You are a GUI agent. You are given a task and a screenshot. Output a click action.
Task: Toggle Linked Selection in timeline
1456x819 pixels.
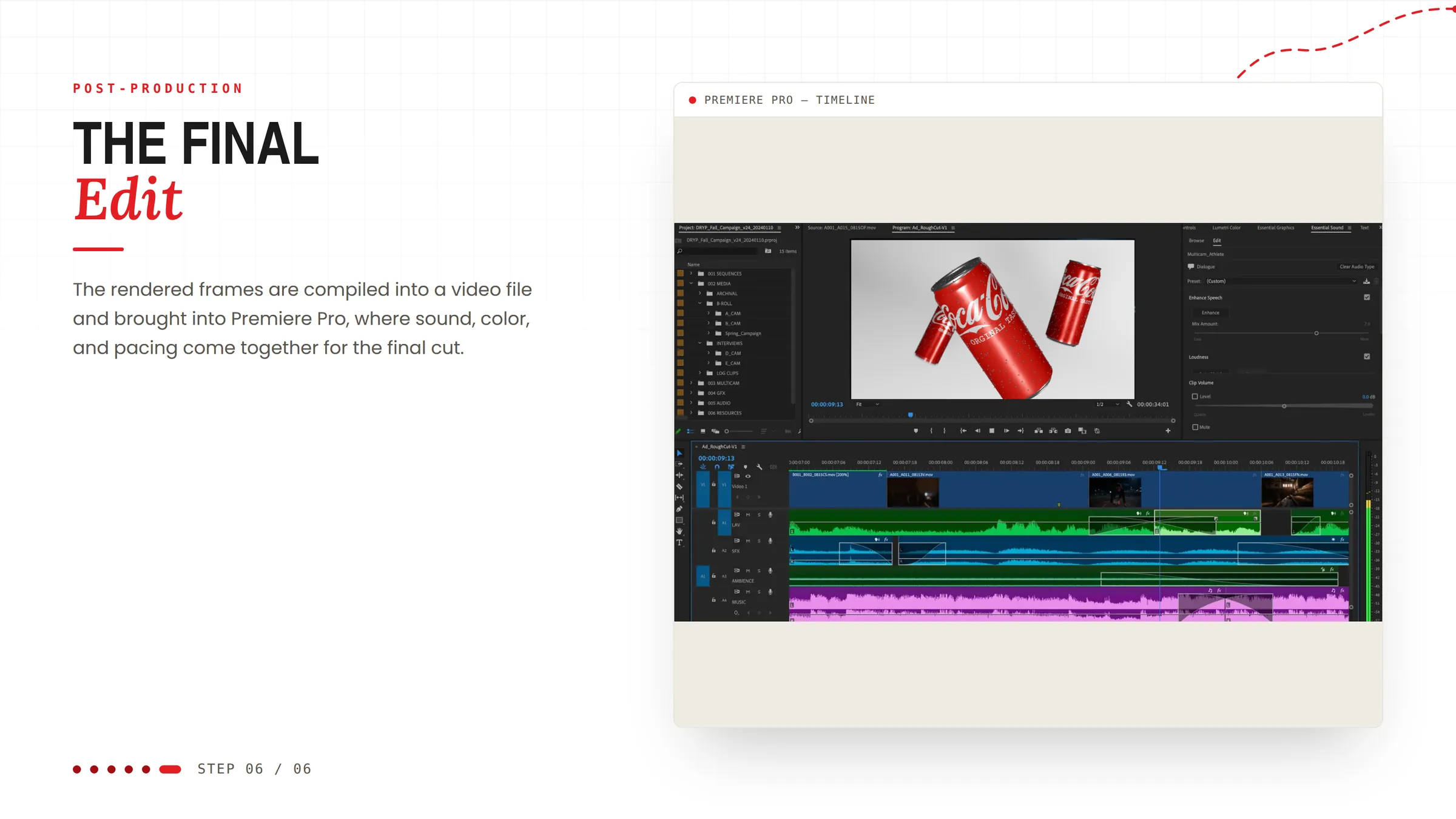[x=731, y=467]
